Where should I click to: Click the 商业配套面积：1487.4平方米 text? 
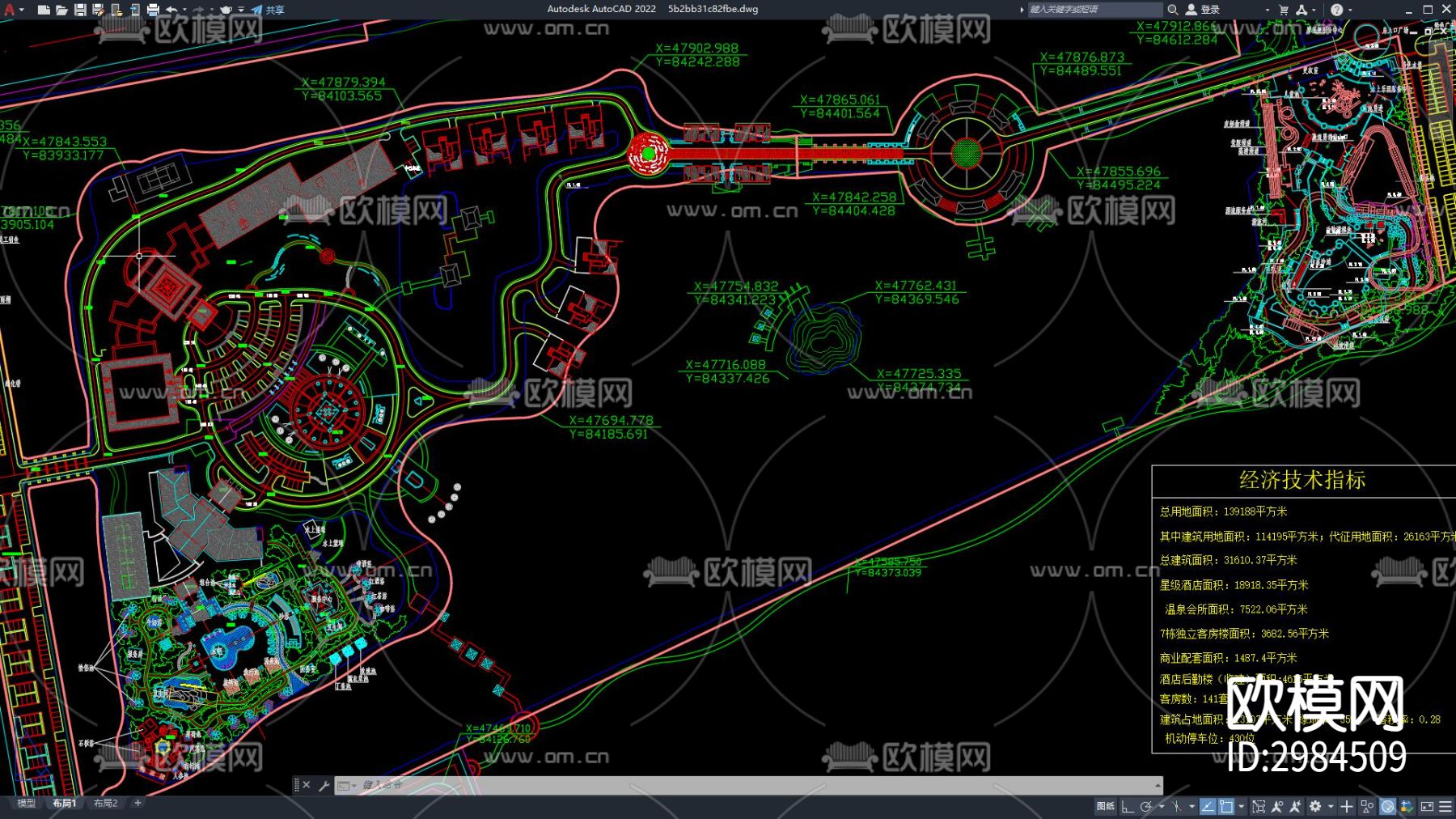[x=1228, y=658]
